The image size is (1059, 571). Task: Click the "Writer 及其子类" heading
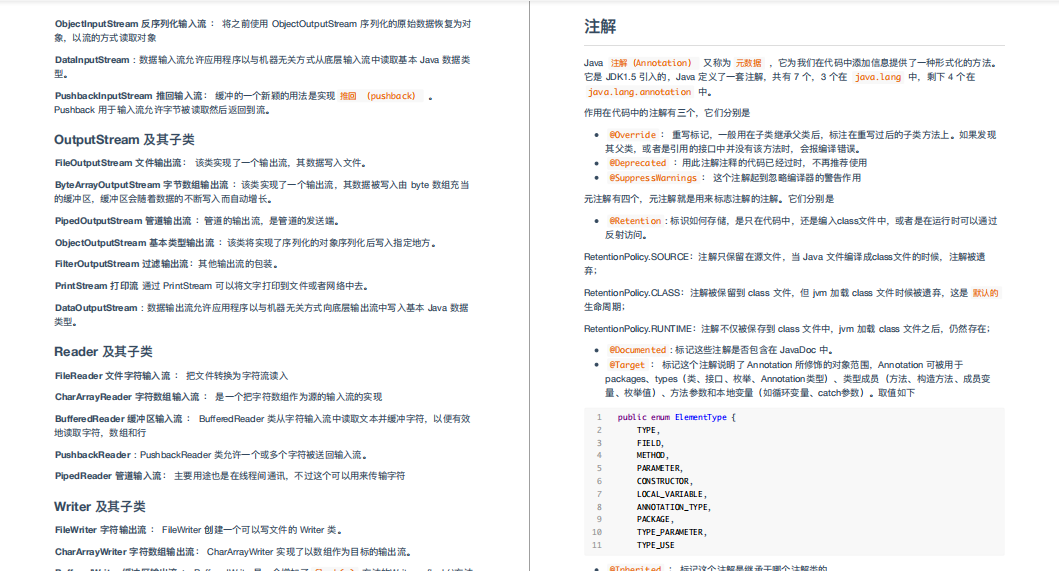coord(100,507)
